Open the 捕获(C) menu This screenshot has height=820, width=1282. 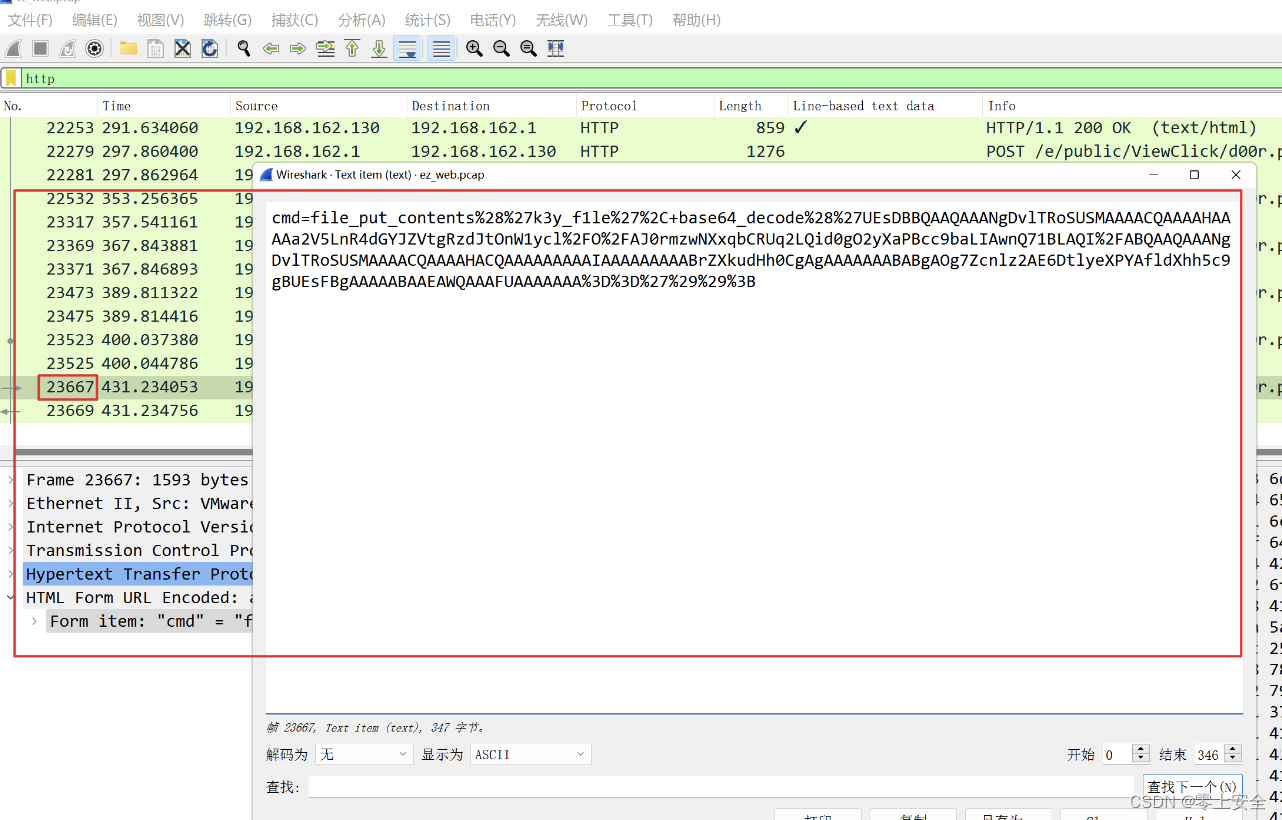click(x=294, y=20)
